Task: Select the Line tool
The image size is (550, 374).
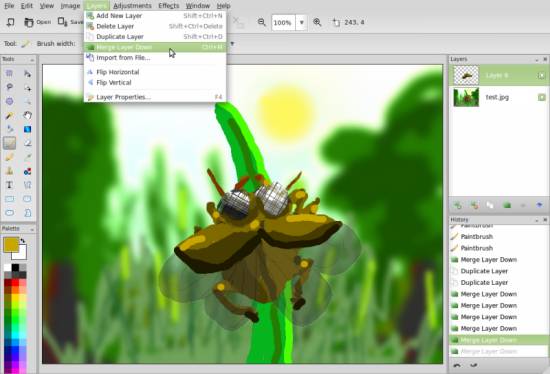Action: (x=27, y=185)
